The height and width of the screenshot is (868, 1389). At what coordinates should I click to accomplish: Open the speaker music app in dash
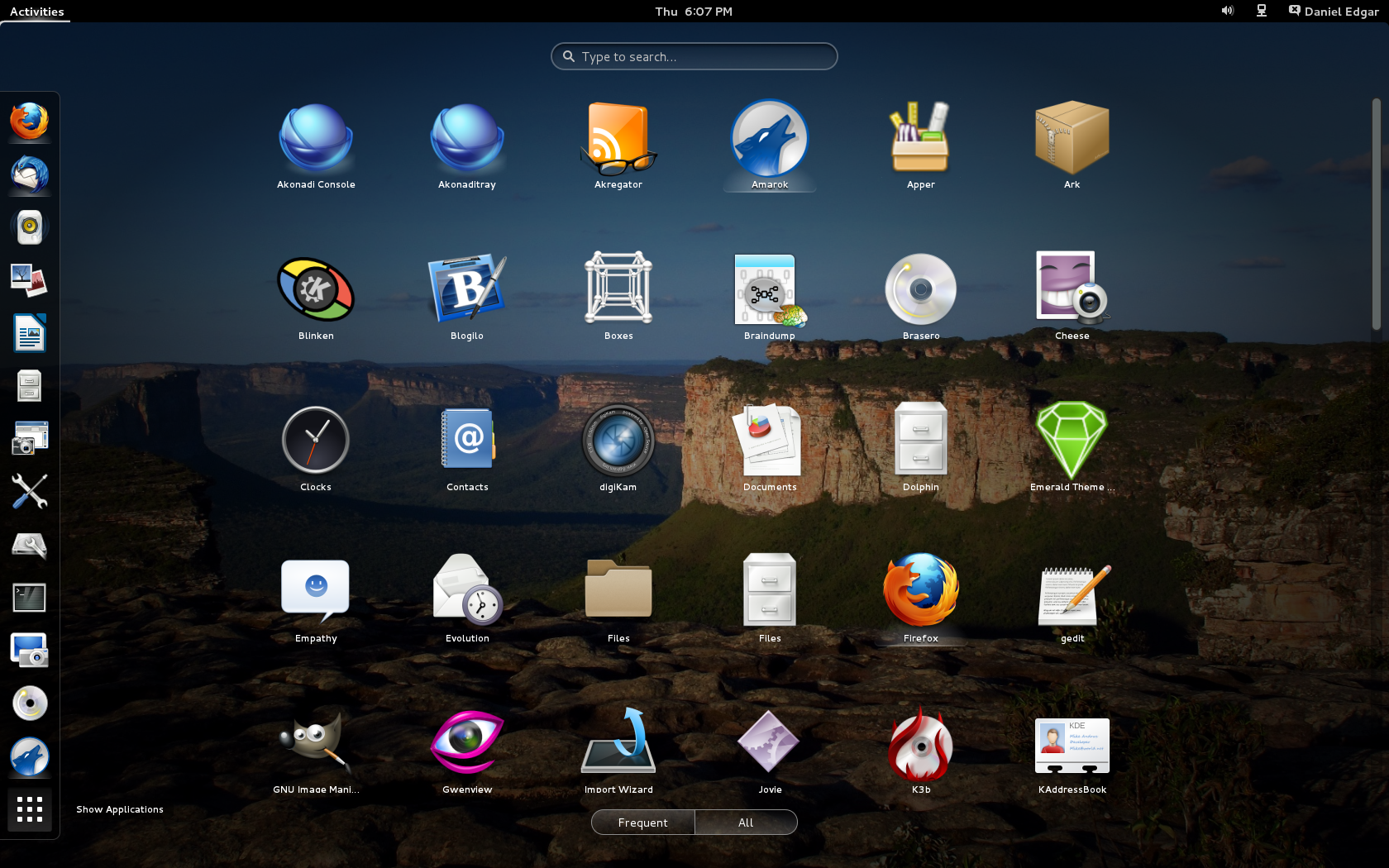click(x=30, y=227)
